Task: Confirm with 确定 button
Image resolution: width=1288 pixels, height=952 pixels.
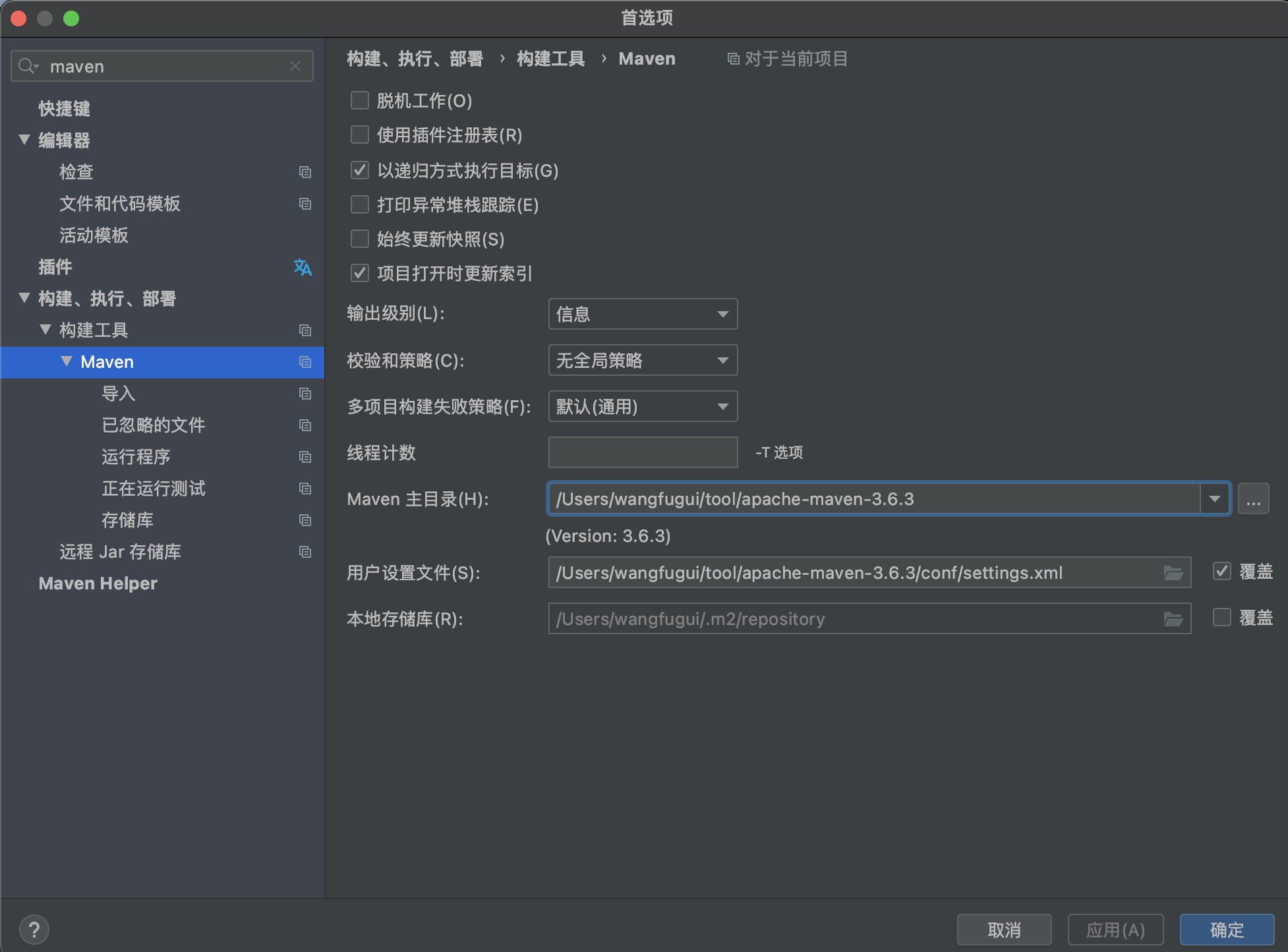Action: pyautogui.click(x=1227, y=930)
